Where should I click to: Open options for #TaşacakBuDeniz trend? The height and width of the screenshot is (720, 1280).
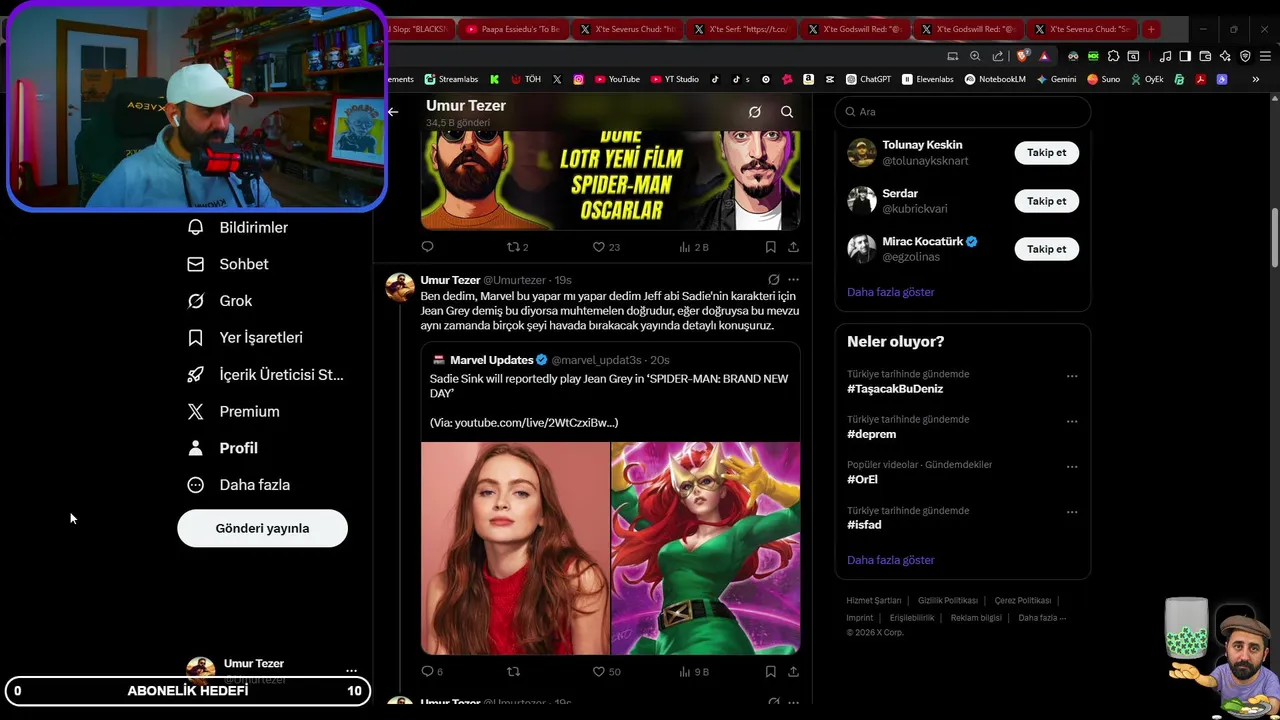(1072, 376)
